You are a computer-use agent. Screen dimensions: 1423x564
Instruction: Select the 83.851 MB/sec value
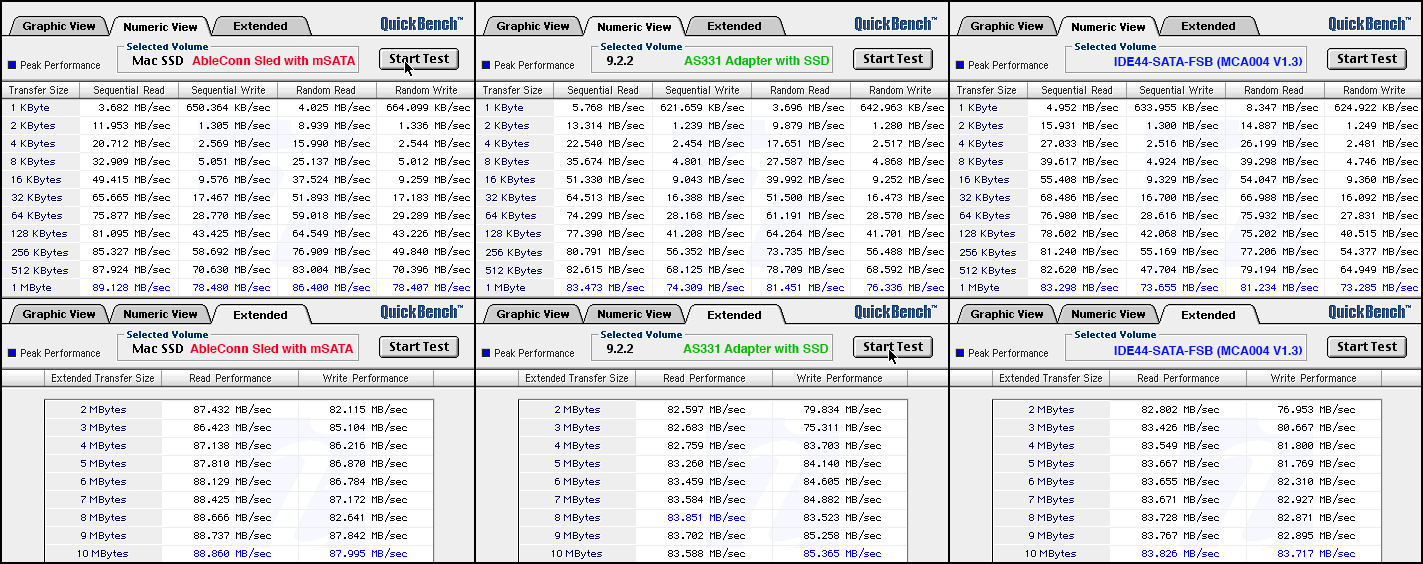(708, 518)
